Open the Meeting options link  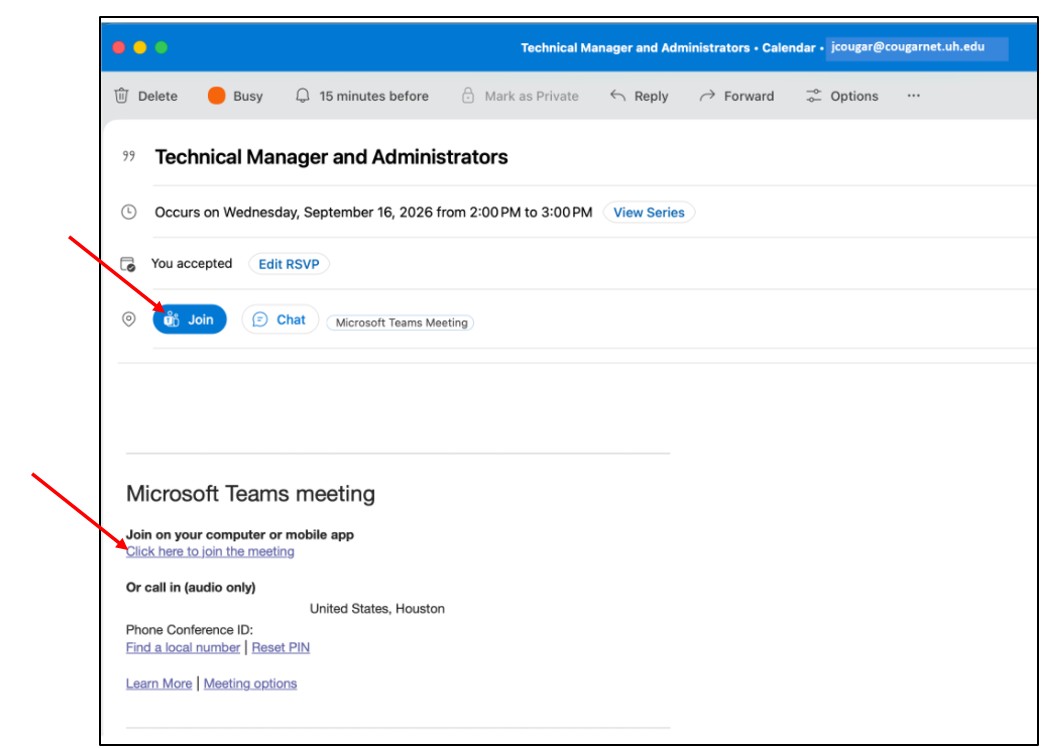coord(250,684)
